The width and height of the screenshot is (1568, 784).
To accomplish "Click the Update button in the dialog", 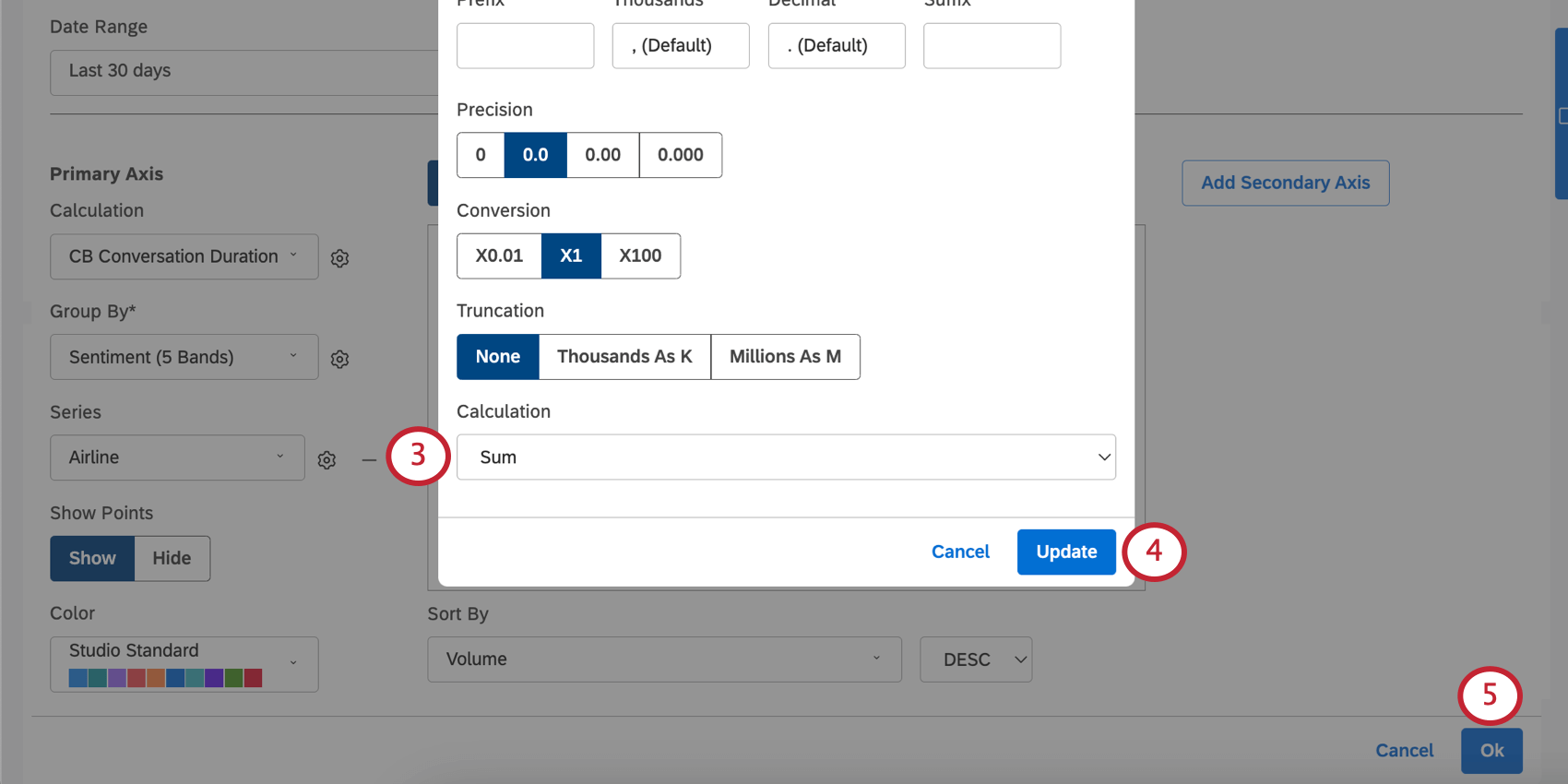I will click(x=1065, y=552).
